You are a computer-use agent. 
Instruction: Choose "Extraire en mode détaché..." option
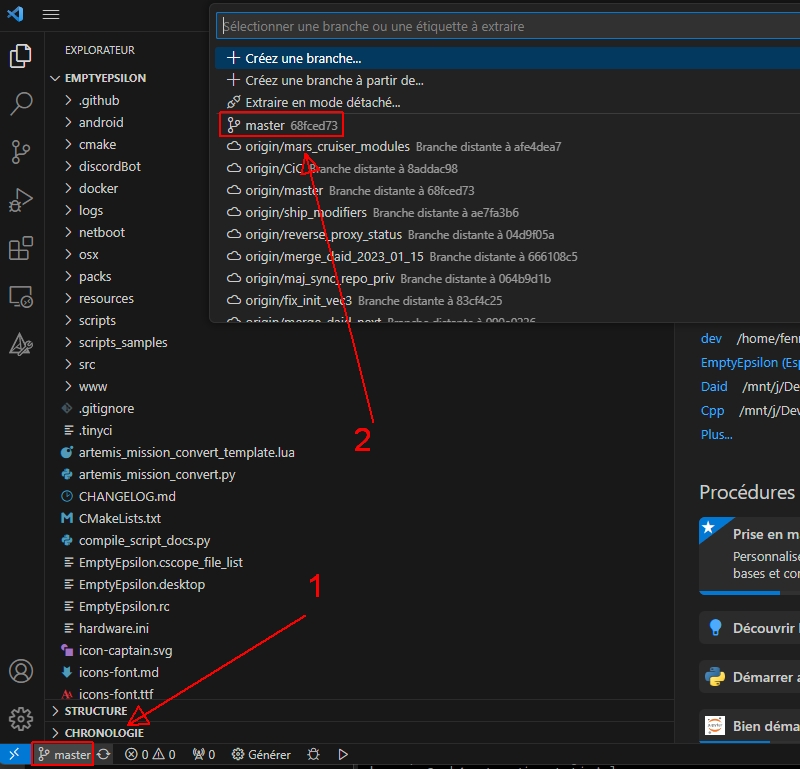(322, 102)
